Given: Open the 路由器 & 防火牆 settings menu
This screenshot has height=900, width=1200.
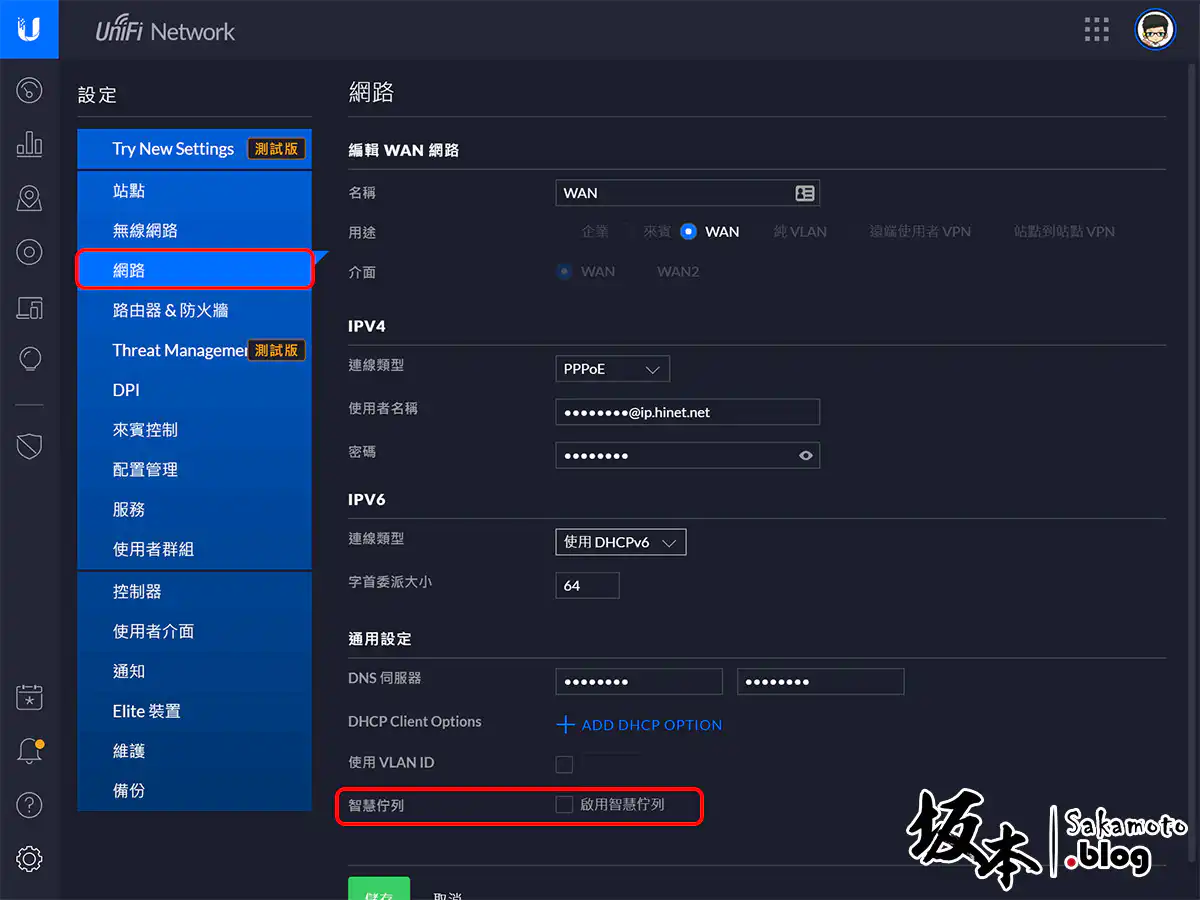Looking at the screenshot, I should [x=170, y=311].
